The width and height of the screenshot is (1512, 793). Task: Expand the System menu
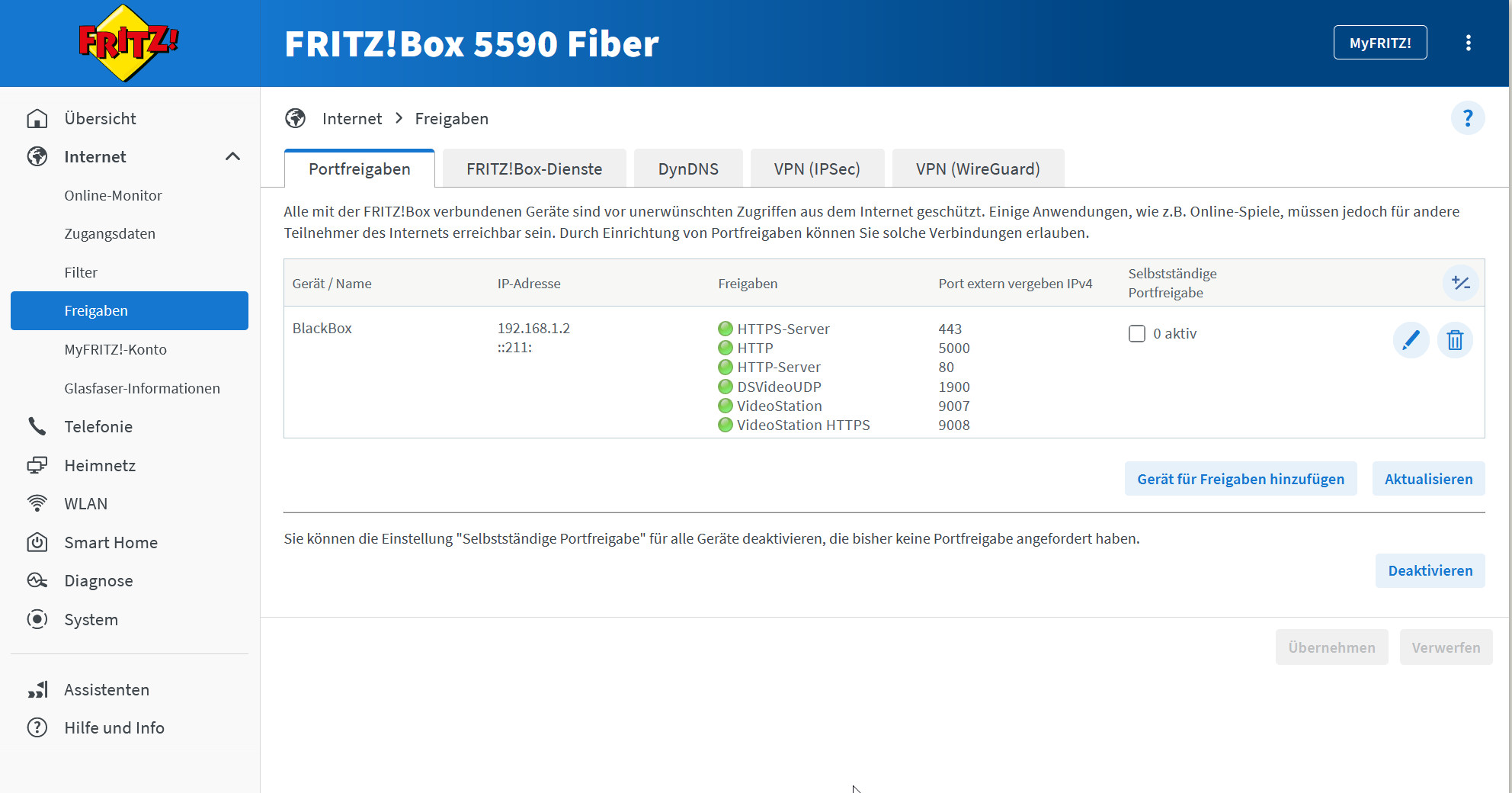click(91, 620)
